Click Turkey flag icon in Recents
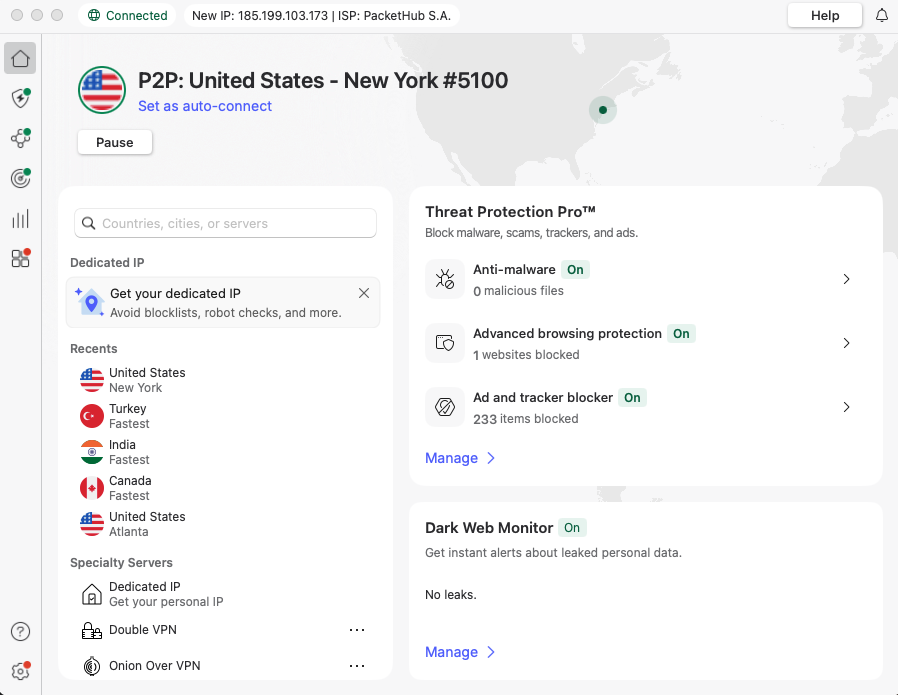The height and width of the screenshot is (695, 898). [92, 416]
